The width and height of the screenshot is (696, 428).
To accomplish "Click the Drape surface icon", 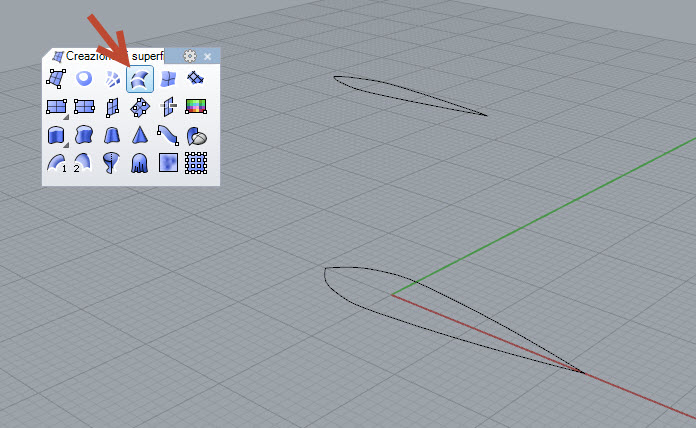I will 140,163.
